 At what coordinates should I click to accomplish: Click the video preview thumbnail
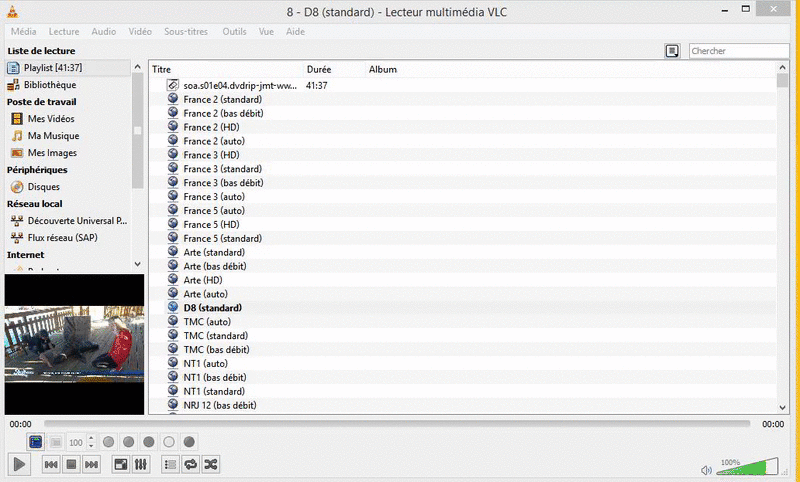click(74, 344)
